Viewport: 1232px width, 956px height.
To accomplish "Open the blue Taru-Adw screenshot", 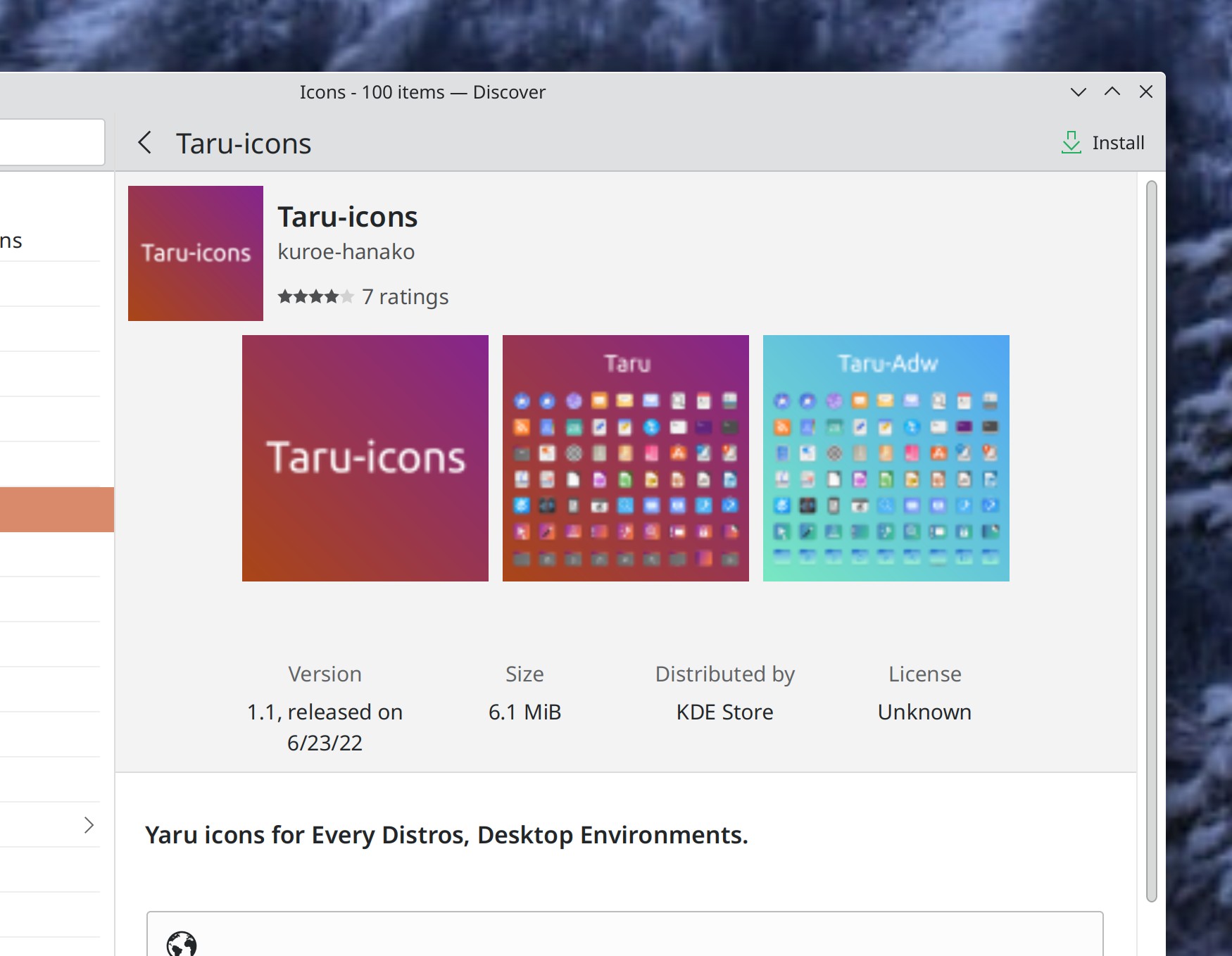I will [x=886, y=458].
